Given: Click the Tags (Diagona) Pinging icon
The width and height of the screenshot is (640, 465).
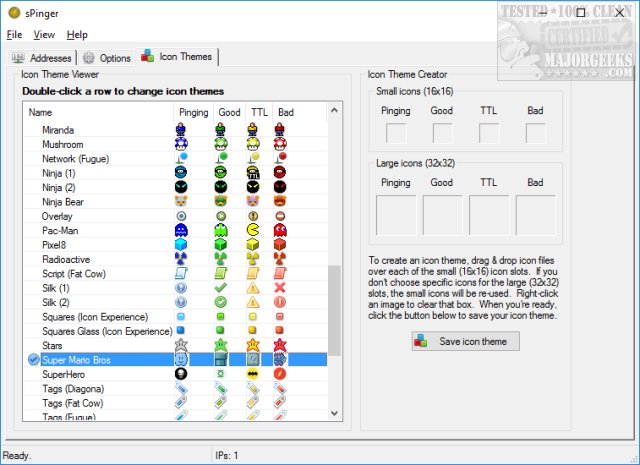Looking at the screenshot, I should (181, 388).
